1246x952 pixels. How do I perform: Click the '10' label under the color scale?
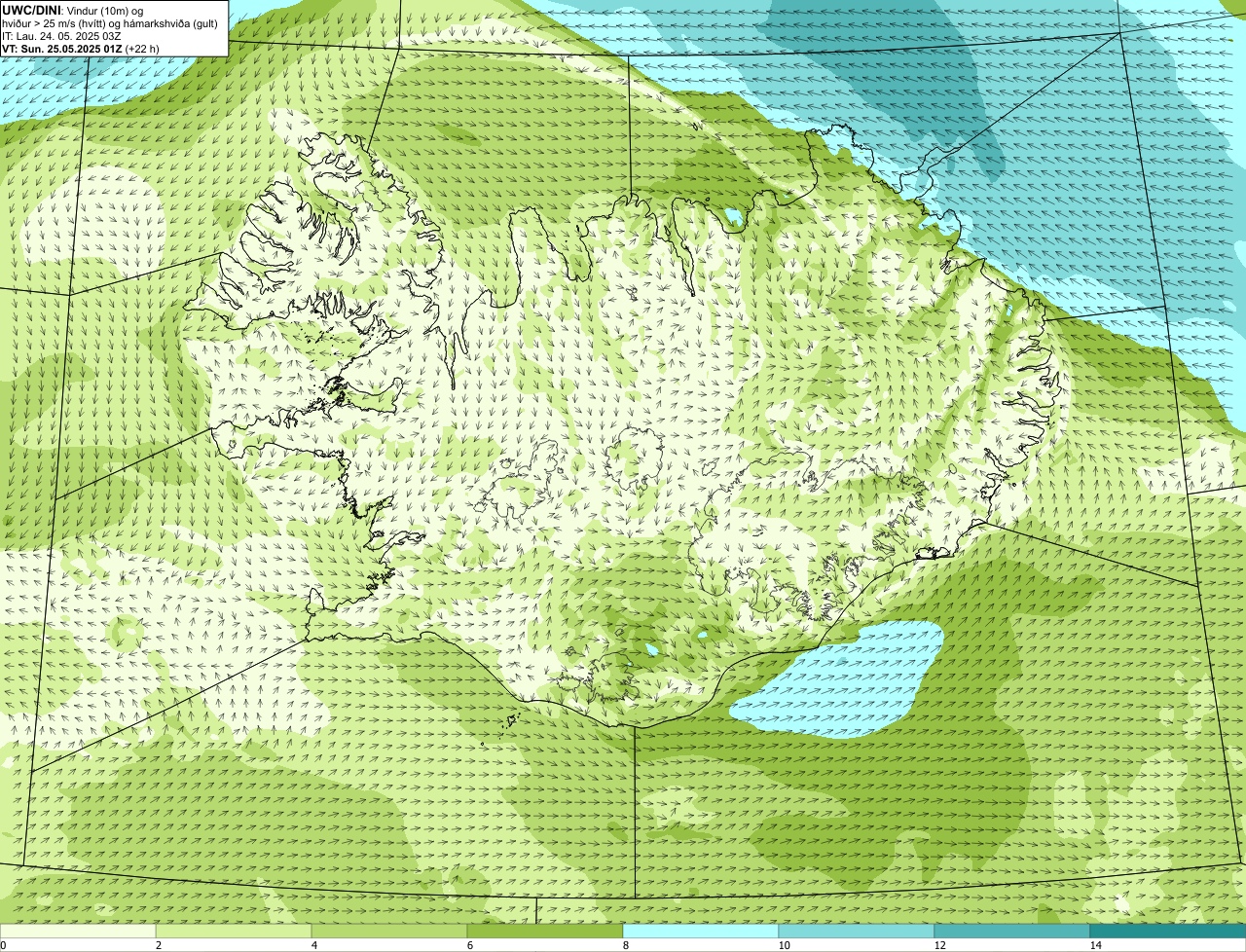[x=784, y=945]
